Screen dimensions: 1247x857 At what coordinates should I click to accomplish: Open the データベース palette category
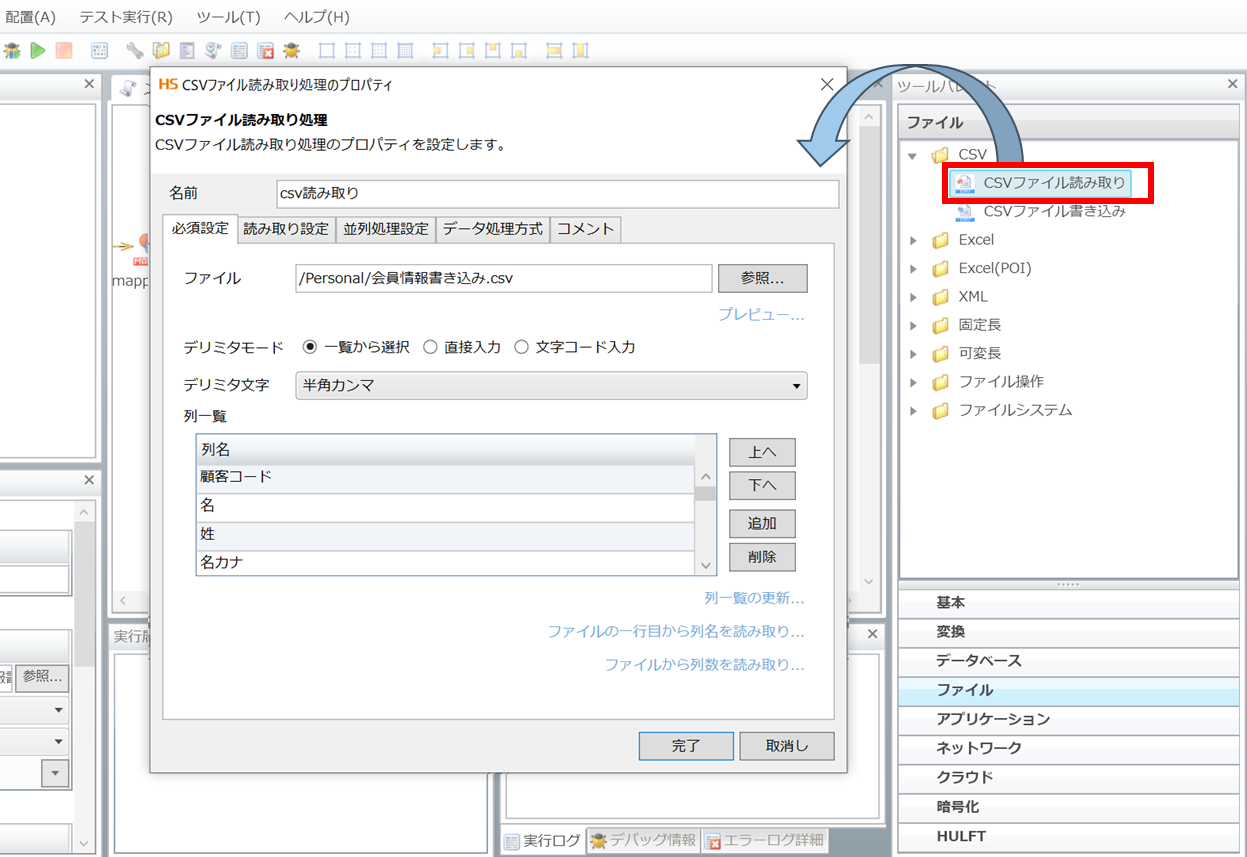click(1068, 661)
